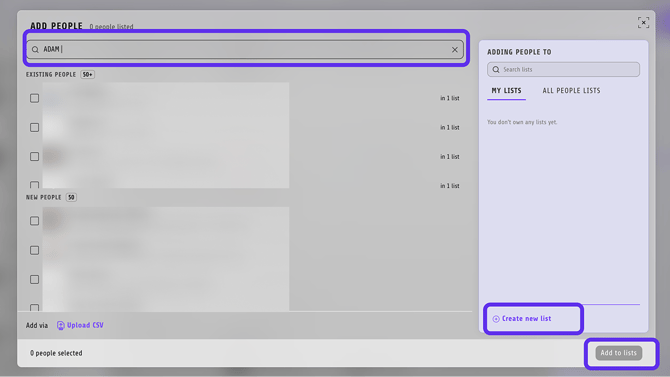Check the third existing person checkbox

[35, 156]
